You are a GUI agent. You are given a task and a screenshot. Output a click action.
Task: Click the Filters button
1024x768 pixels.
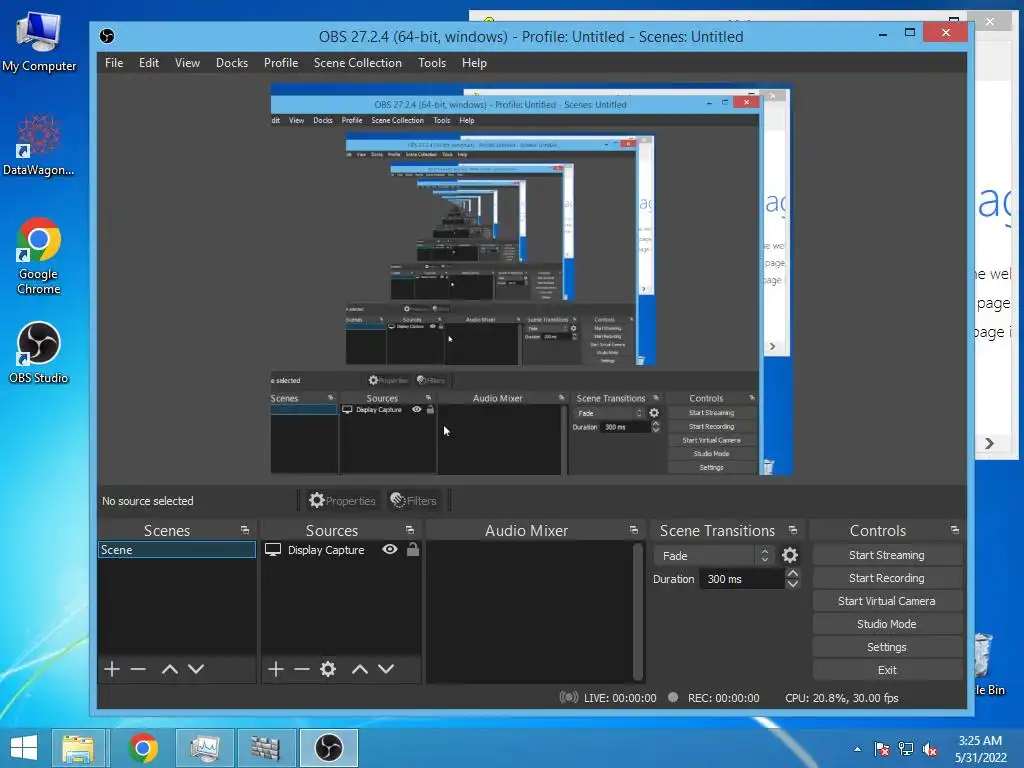click(413, 501)
